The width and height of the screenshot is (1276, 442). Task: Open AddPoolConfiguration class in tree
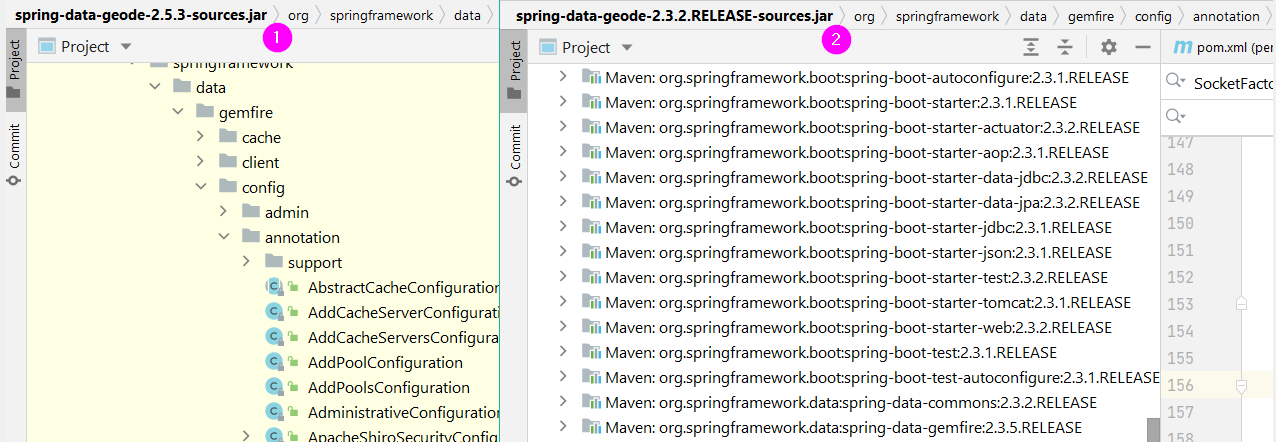pos(385,362)
